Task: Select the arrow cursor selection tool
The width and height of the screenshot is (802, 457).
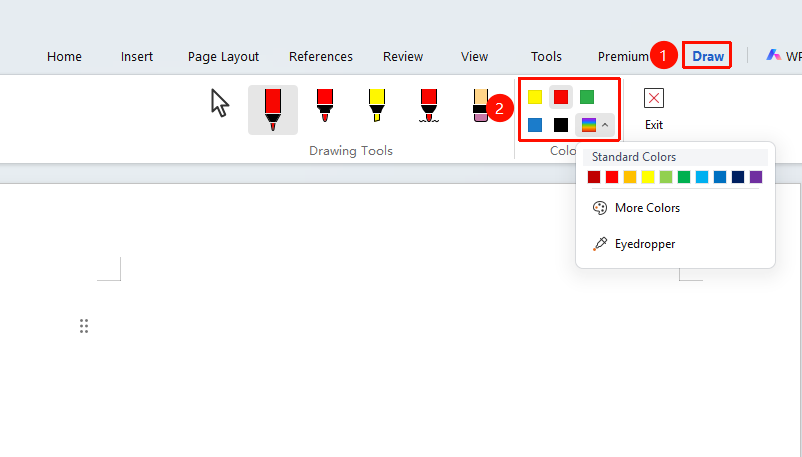Action: pyautogui.click(x=220, y=103)
